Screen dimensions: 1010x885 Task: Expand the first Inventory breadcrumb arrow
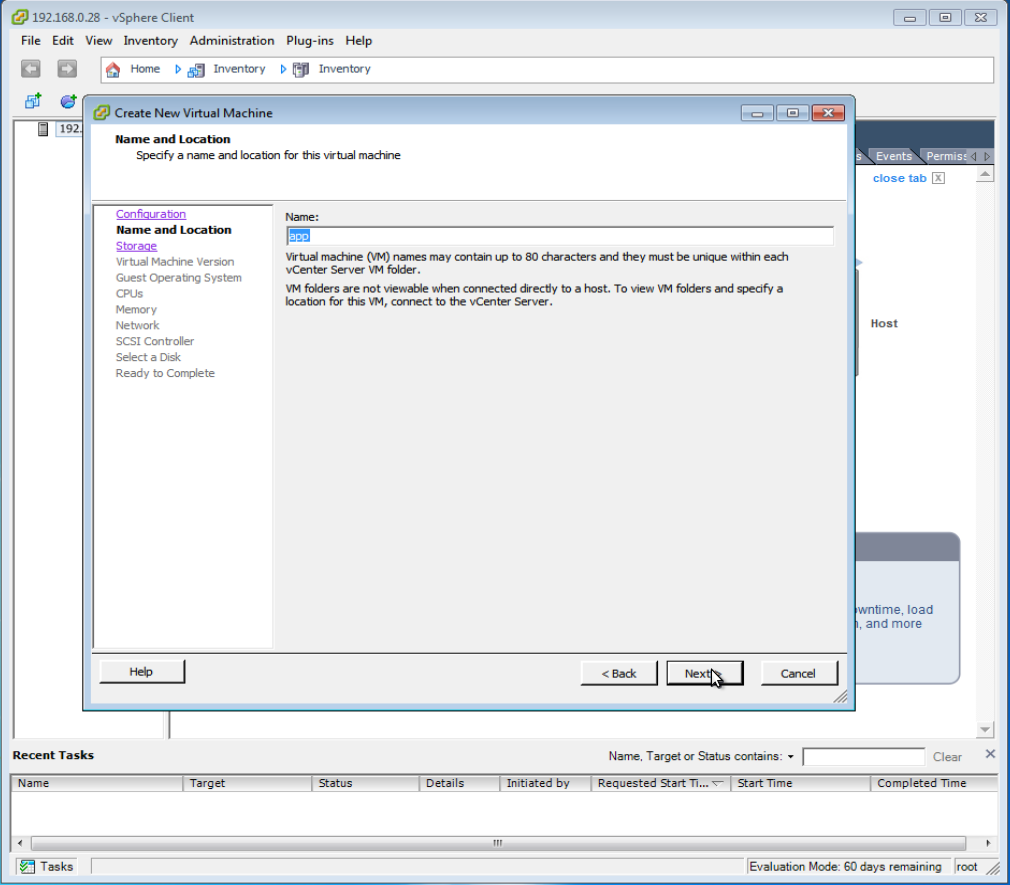(x=283, y=69)
